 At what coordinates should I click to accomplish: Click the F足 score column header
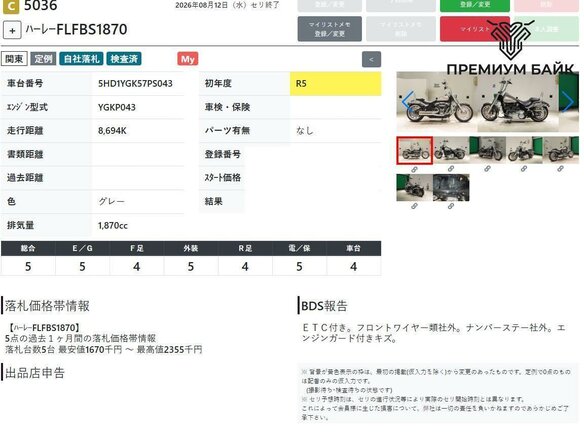137,248
